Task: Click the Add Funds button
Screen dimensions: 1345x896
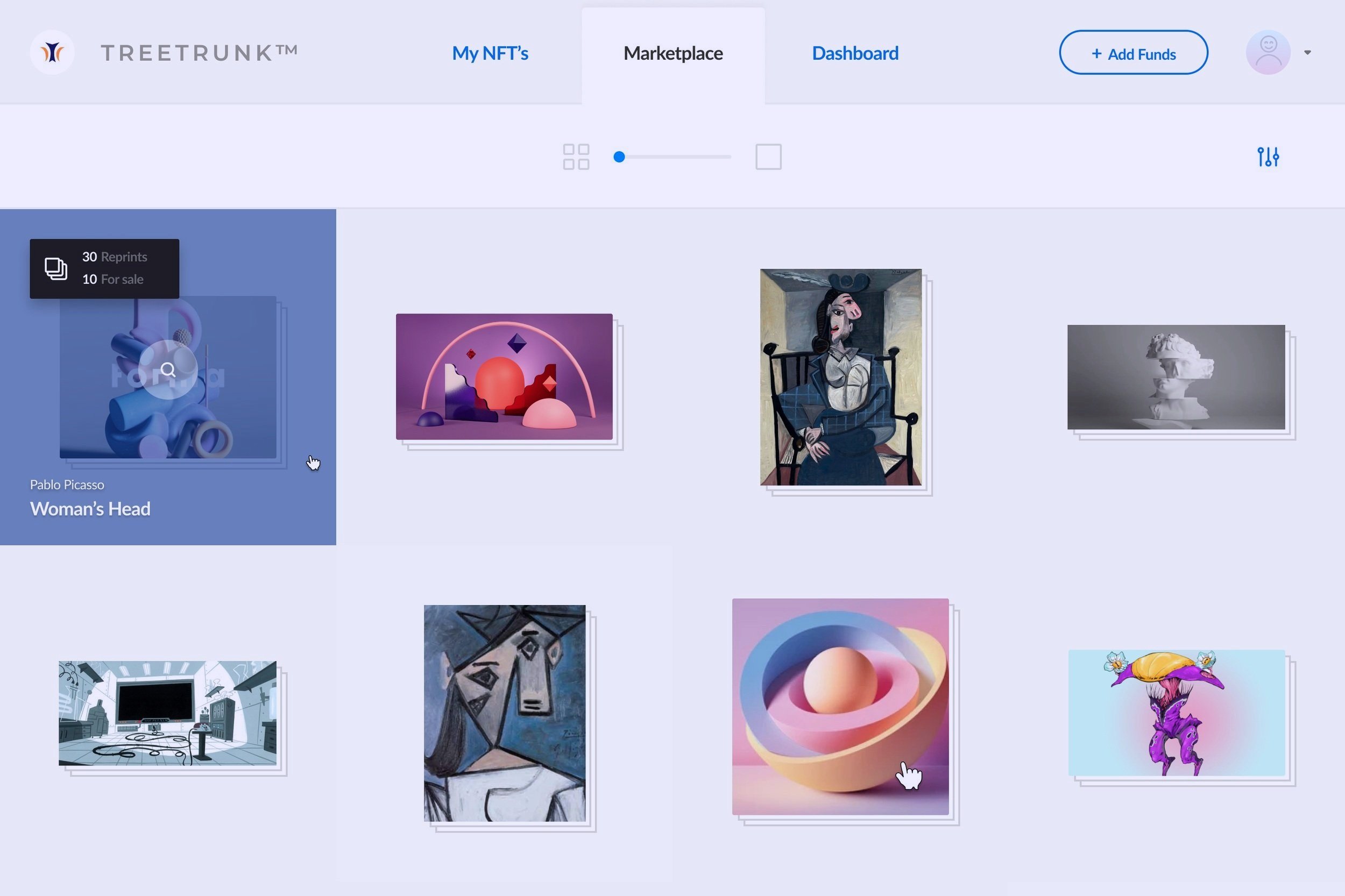Action: pyautogui.click(x=1134, y=53)
